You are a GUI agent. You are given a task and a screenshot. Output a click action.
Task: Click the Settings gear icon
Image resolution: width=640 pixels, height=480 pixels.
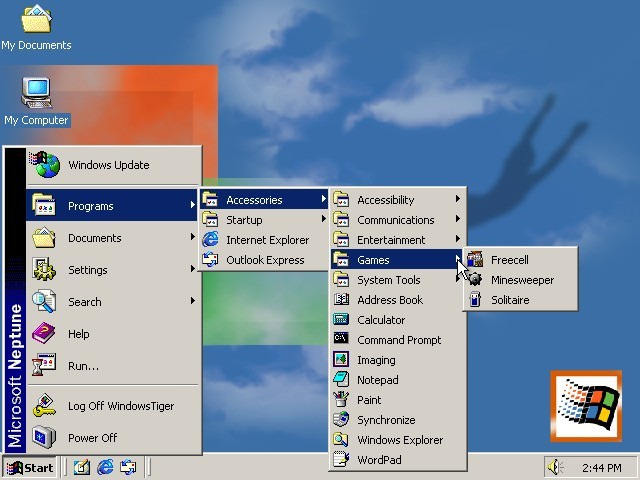point(44,269)
